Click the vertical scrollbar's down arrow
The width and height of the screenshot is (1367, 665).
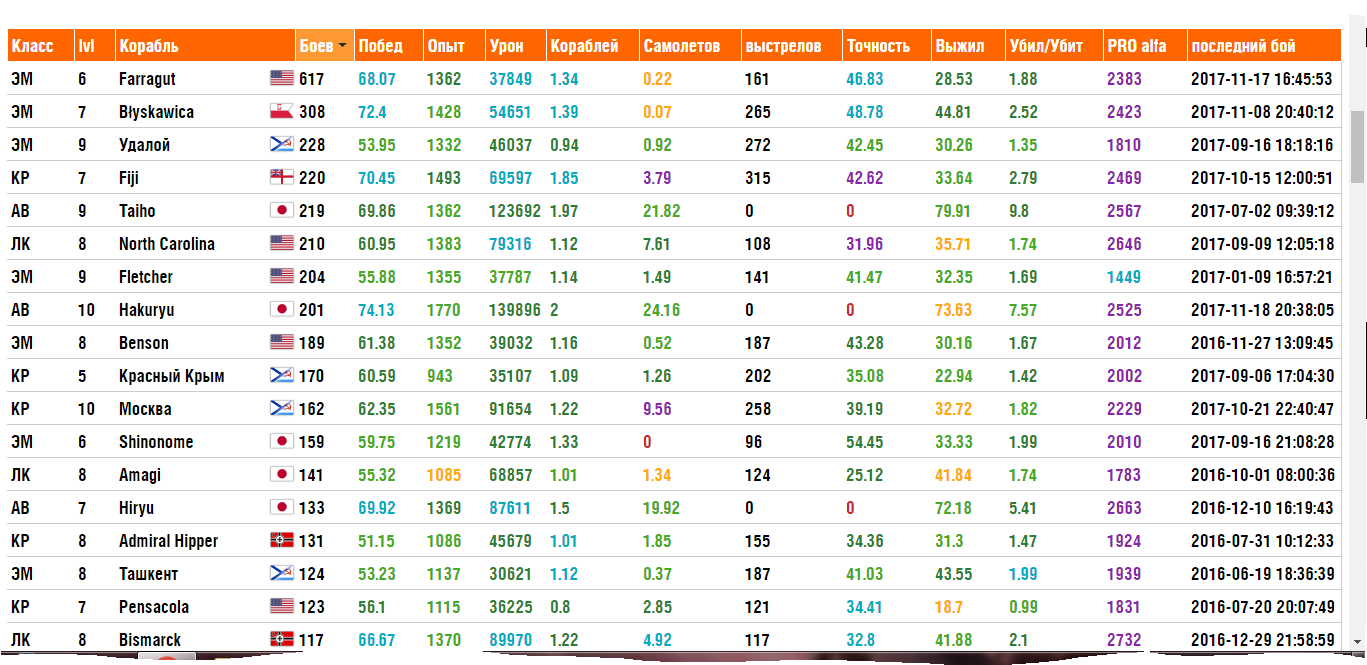[x=1357, y=640]
